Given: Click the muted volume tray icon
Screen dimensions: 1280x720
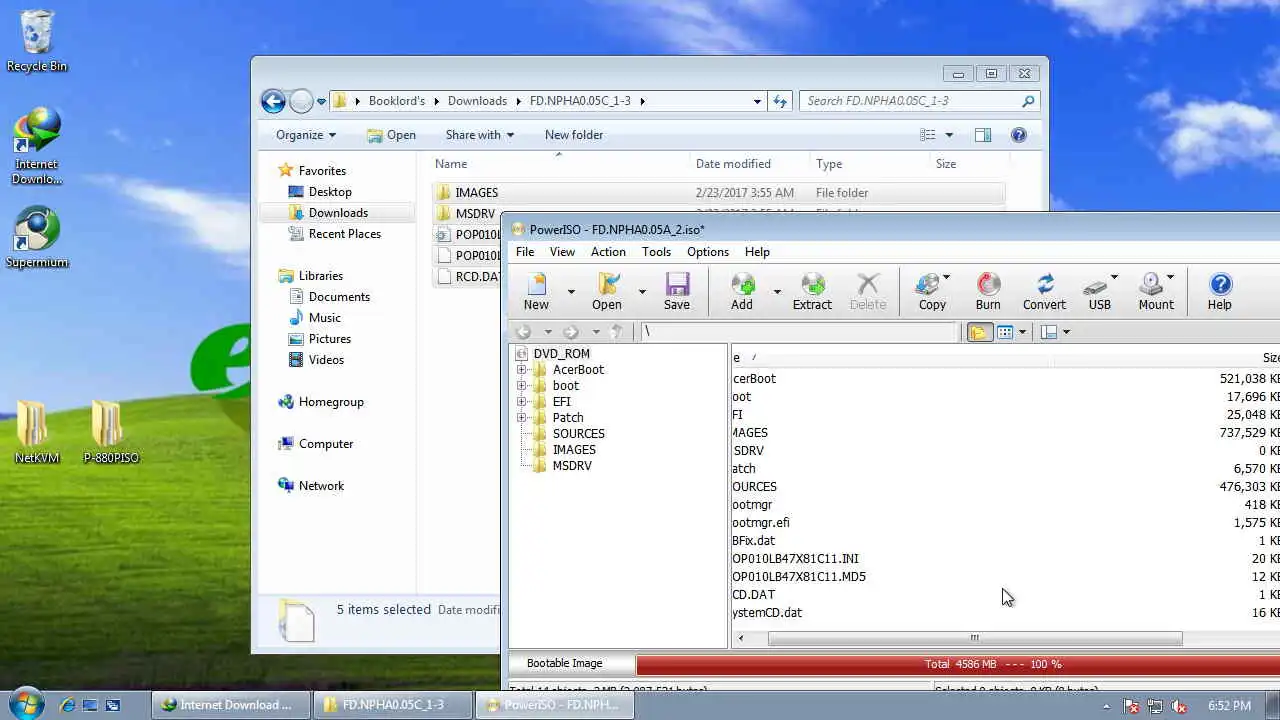Looking at the screenshot, I should click(1177, 706).
